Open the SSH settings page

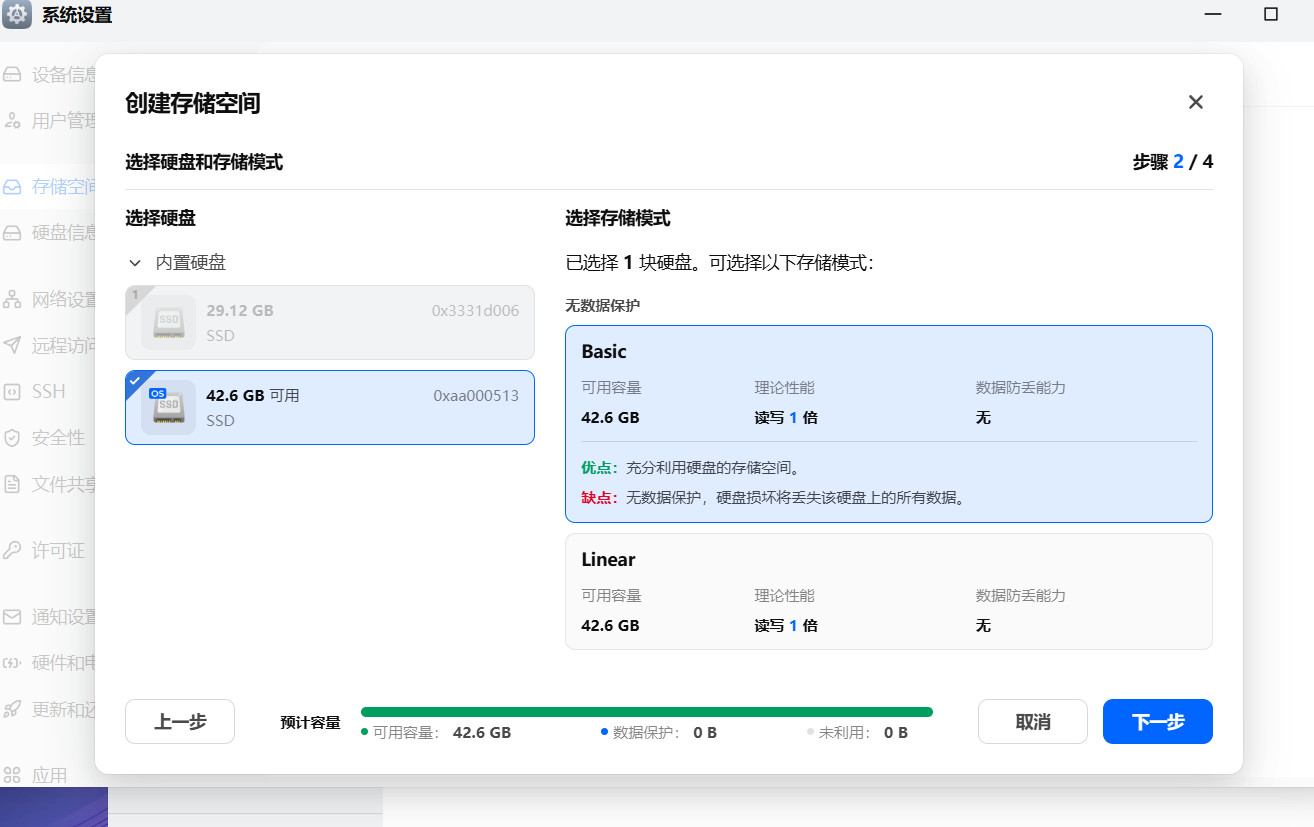pos(48,392)
